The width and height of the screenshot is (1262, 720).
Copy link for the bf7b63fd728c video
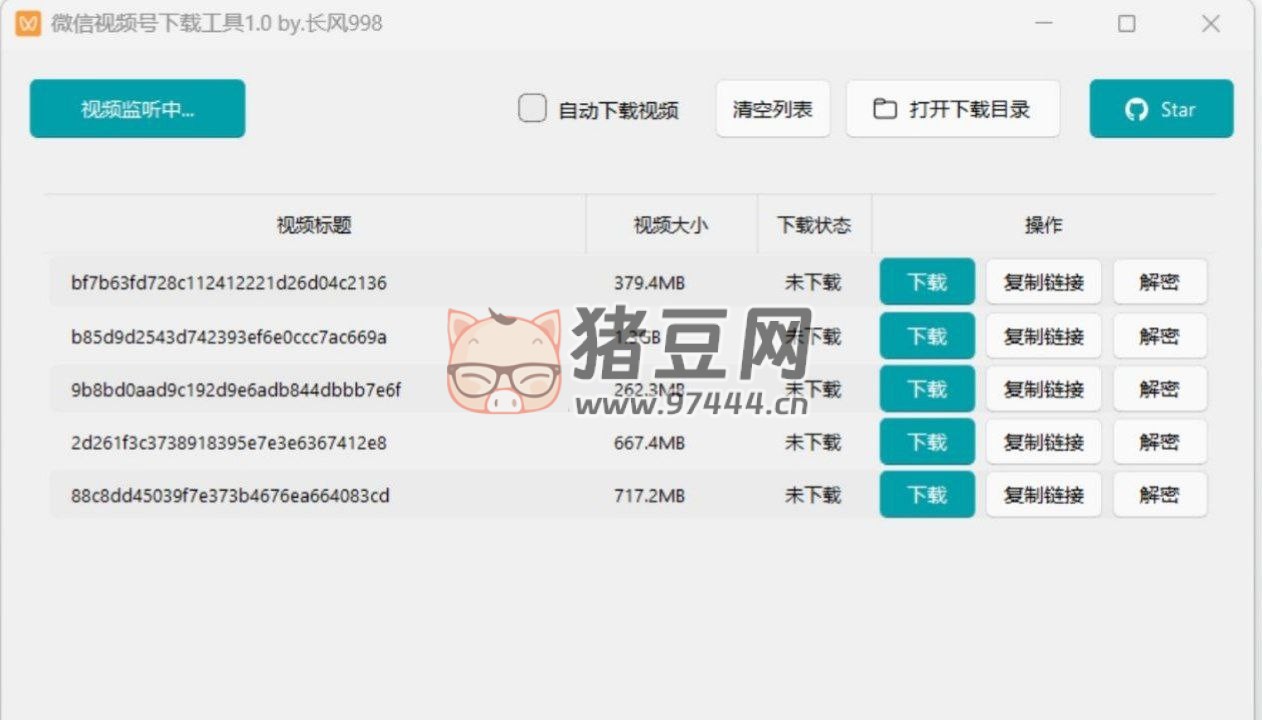[1043, 282]
